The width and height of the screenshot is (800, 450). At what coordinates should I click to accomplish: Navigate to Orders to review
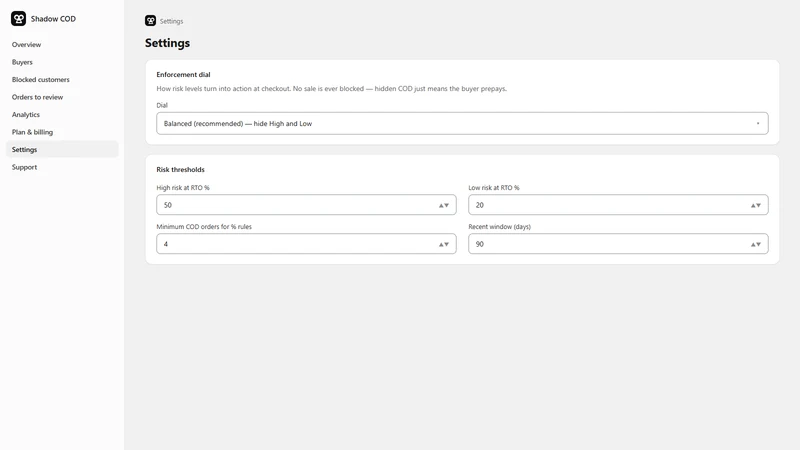(37, 97)
